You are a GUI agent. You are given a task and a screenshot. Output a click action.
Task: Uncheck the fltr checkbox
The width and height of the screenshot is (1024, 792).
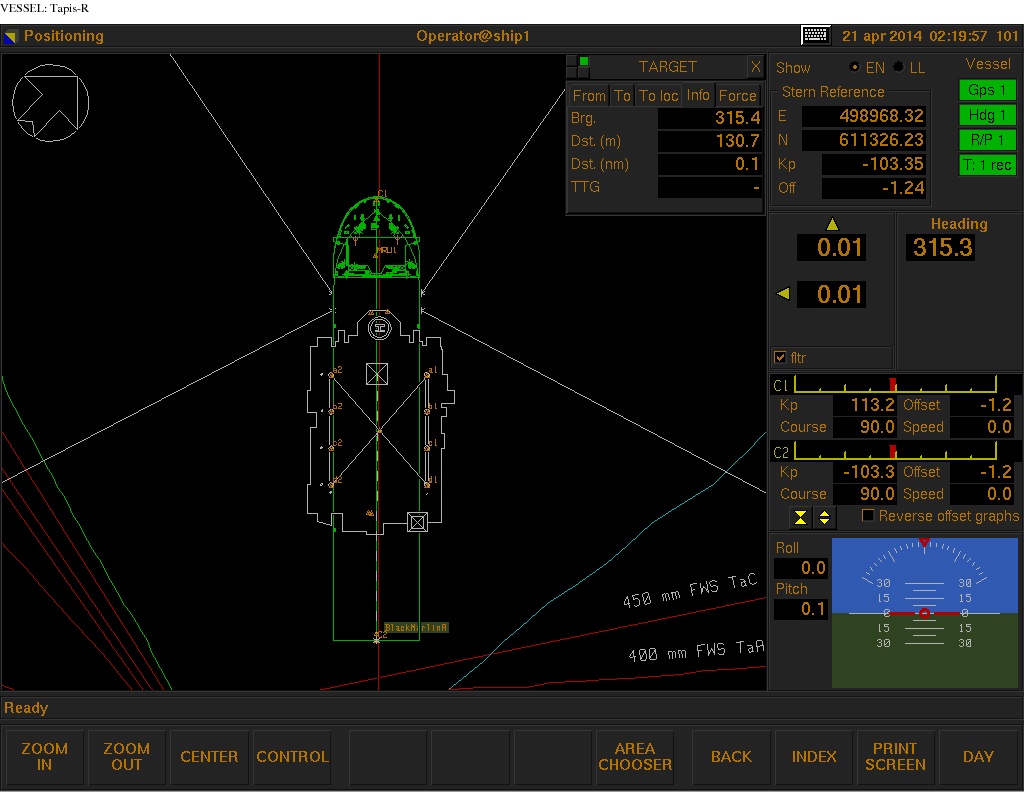(780, 357)
